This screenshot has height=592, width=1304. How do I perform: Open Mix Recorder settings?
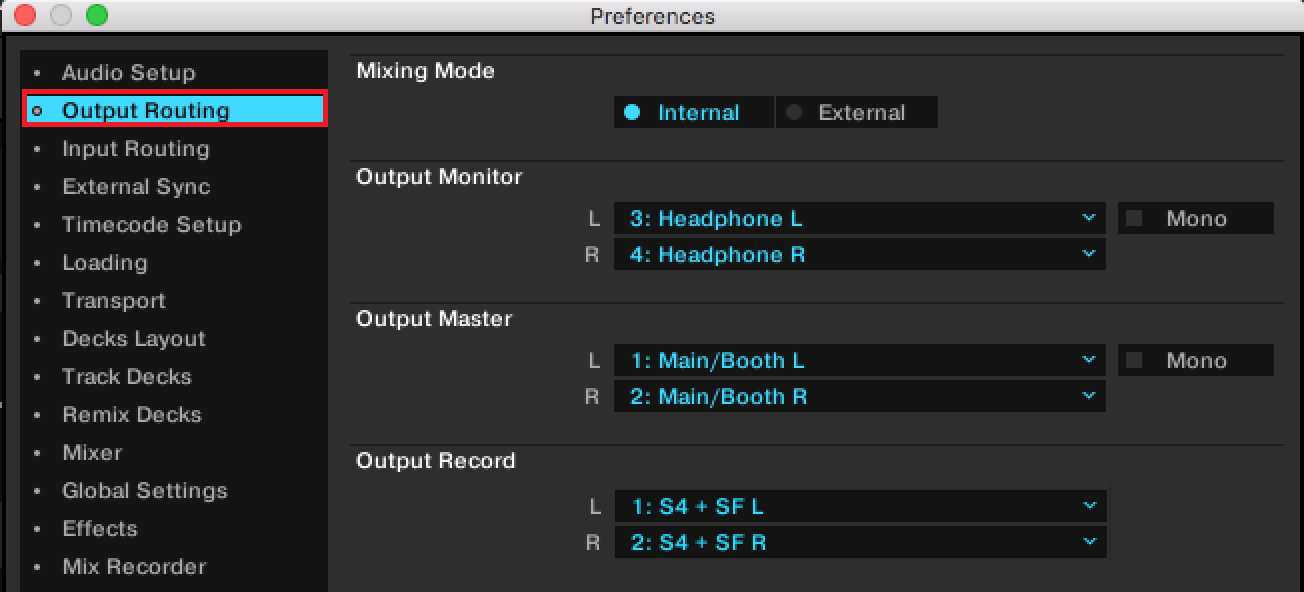tap(133, 567)
